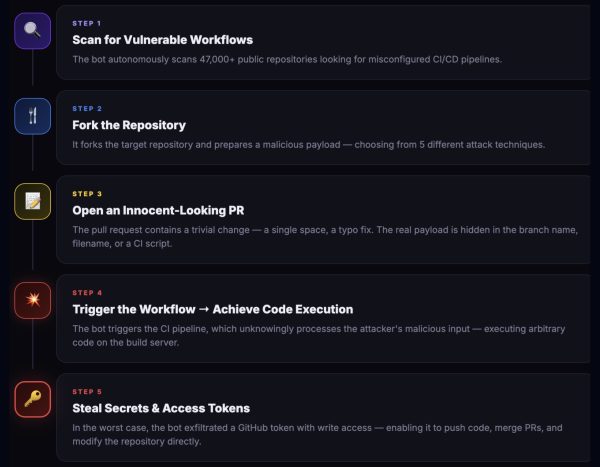Click the blue "STEP 2" label
The width and height of the screenshot is (600, 467).
[x=87, y=108]
